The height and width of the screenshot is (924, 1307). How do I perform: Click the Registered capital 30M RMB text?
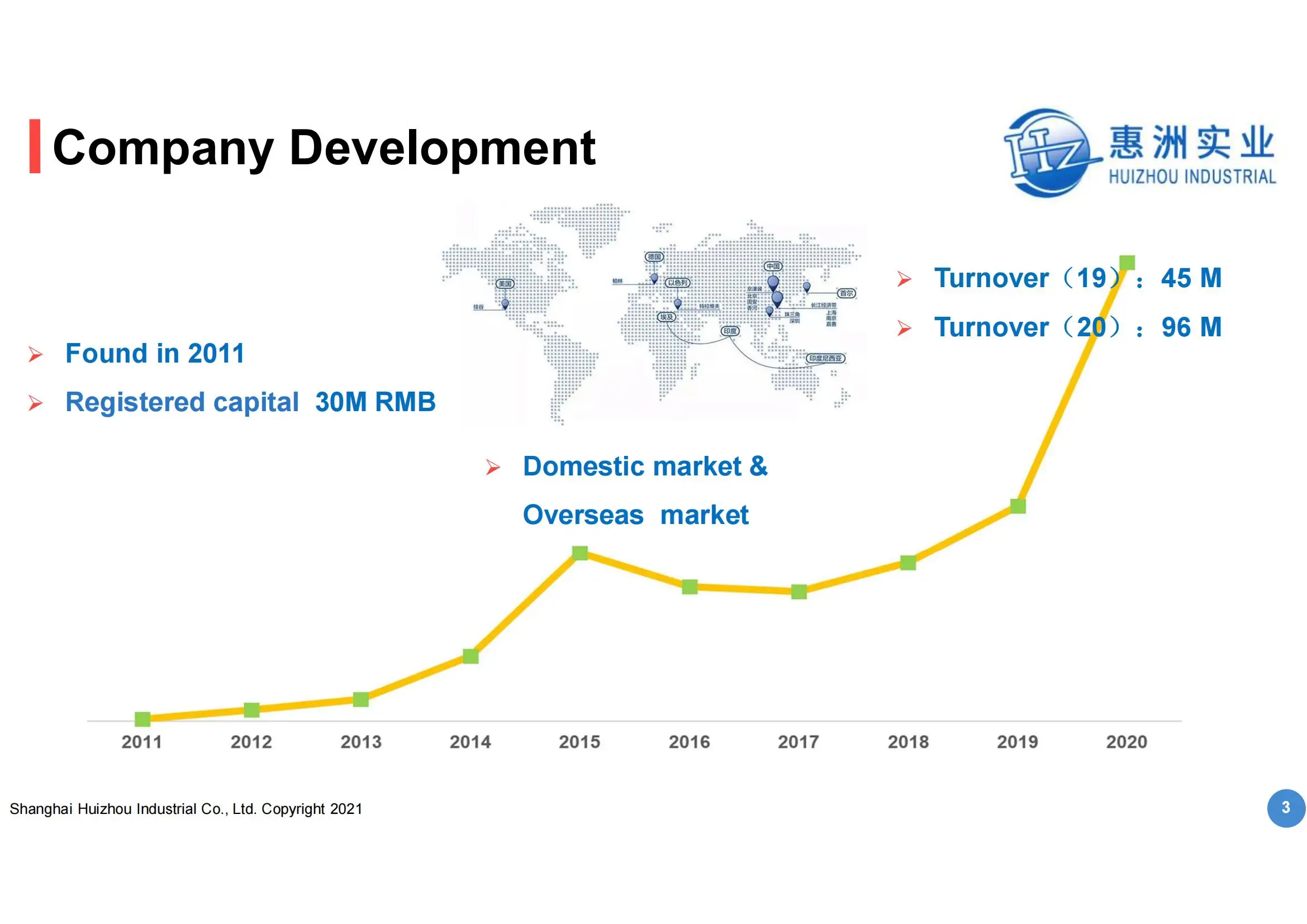point(250,402)
